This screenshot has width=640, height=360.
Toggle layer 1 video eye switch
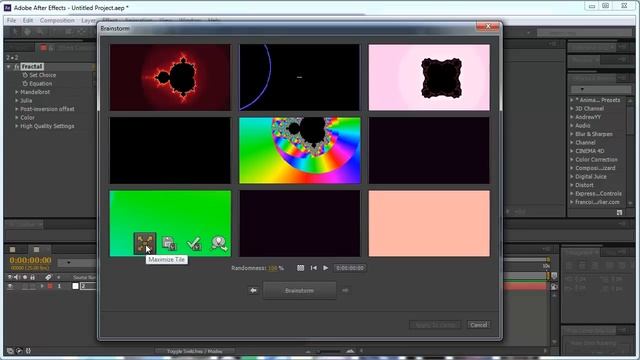[x=10, y=287]
